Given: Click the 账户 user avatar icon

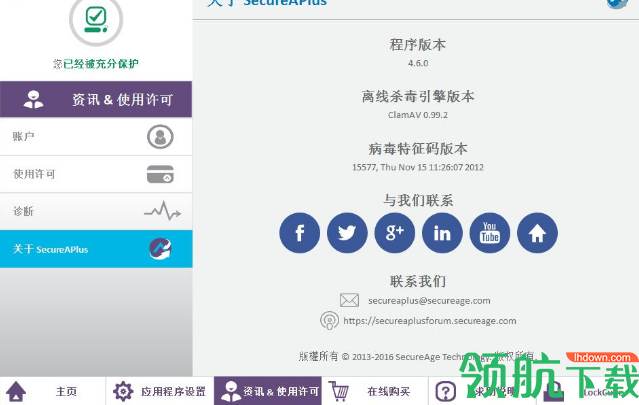Looking at the screenshot, I should pos(160,136).
